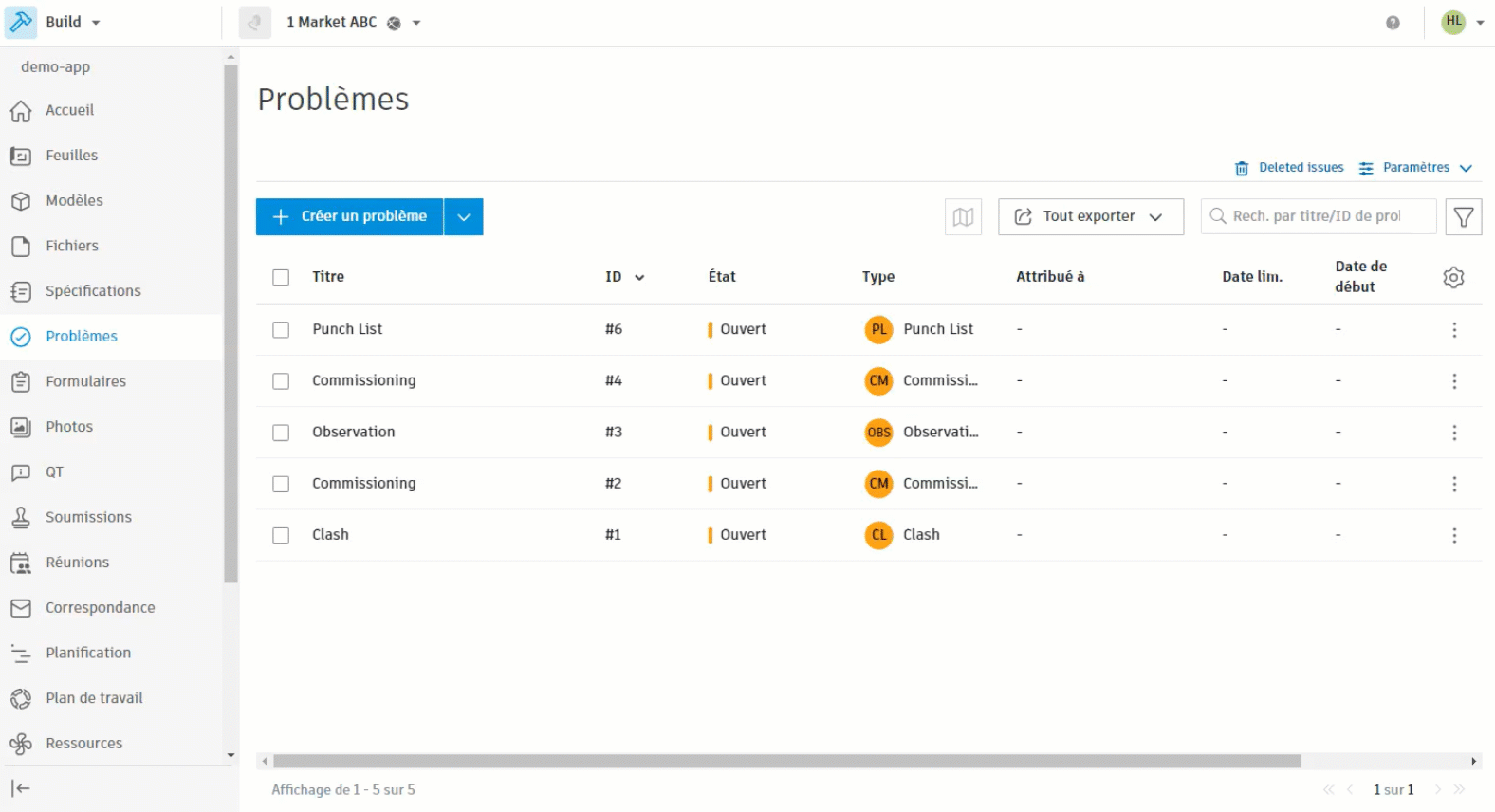Open three-dot menu for Punch List row
The width and height of the screenshot is (1495, 812).
pyautogui.click(x=1454, y=329)
